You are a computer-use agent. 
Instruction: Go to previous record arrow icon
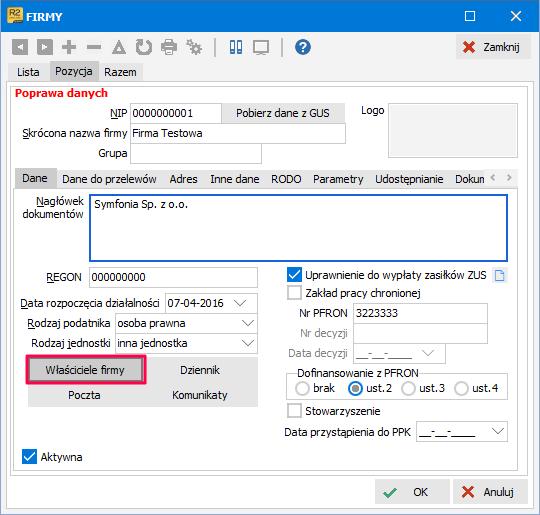[20, 47]
